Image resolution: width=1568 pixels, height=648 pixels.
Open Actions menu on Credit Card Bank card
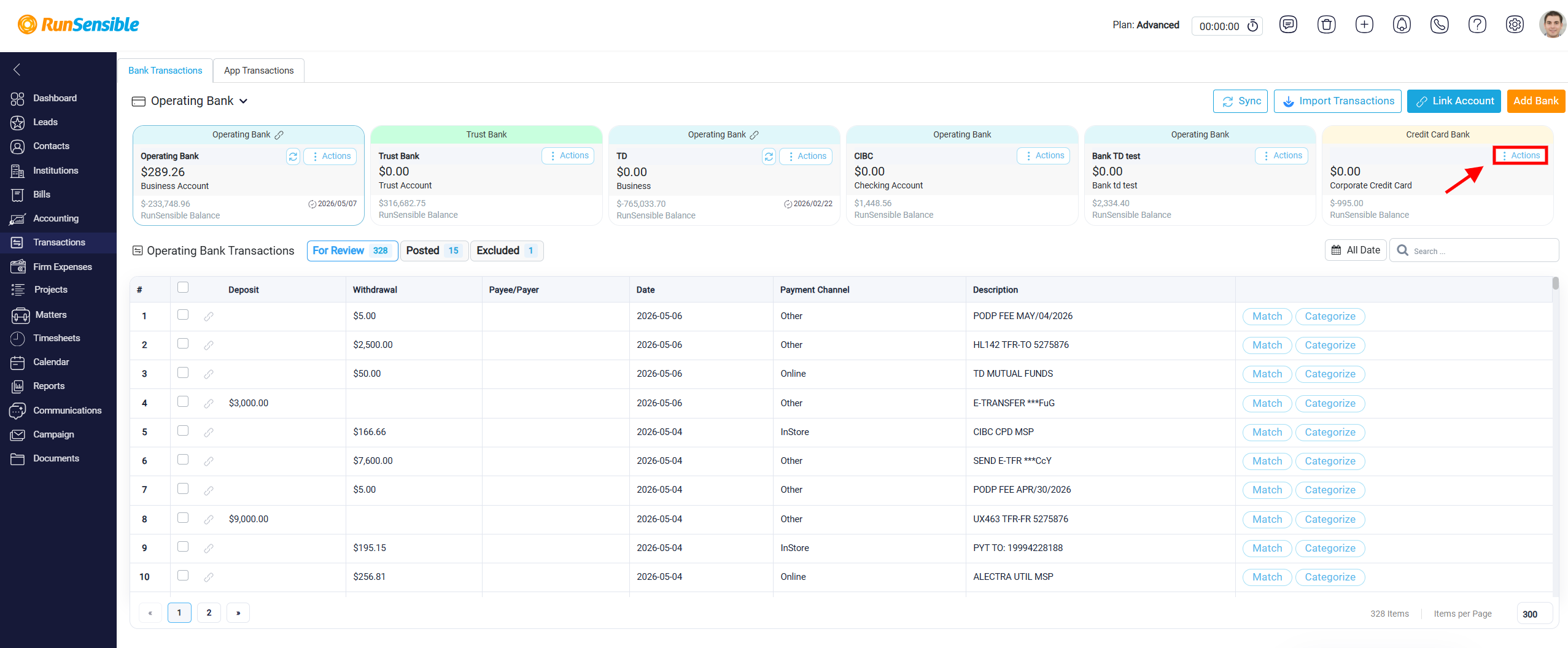tap(1520, 156)
